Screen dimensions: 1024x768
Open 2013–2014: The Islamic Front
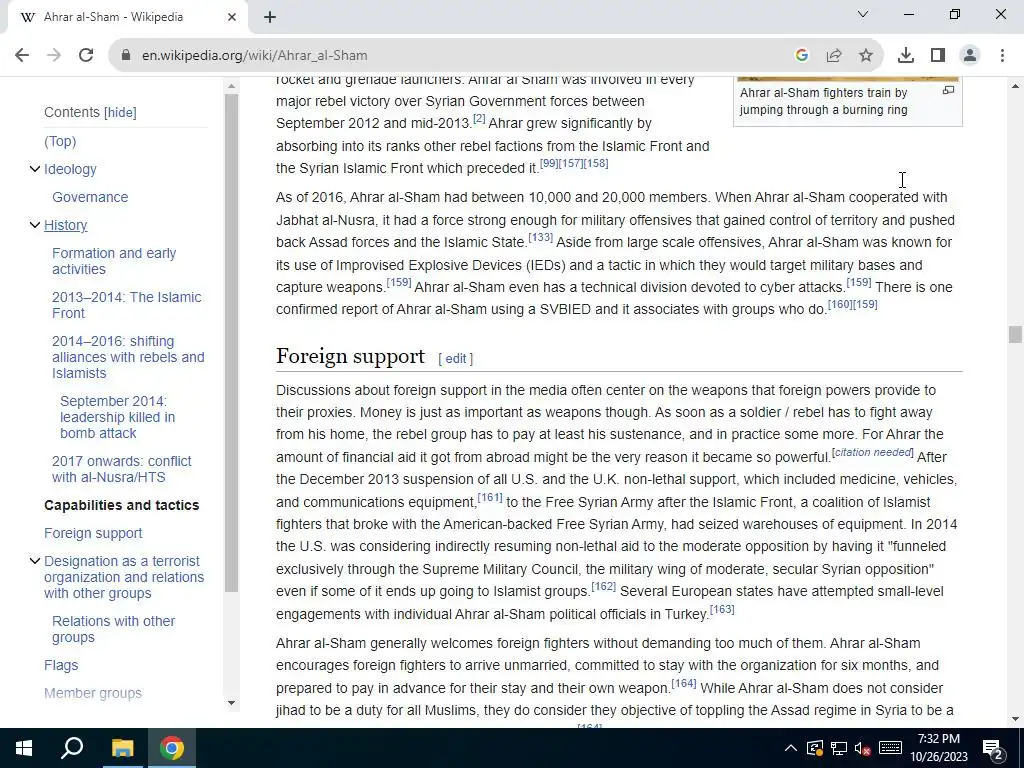point(127,305)
